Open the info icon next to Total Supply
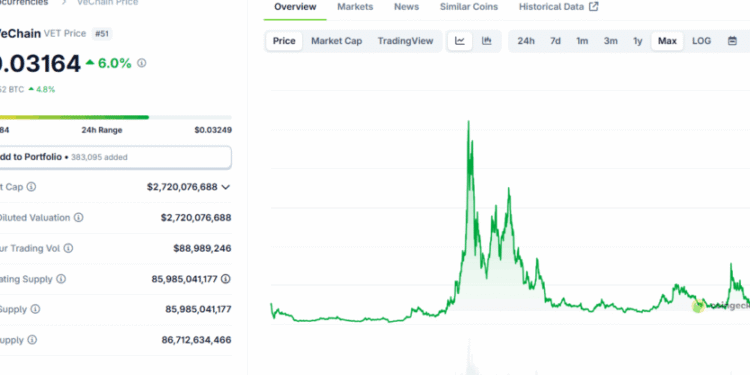The width and height of the screenshot is (750, 375). (x=35, y=309)
